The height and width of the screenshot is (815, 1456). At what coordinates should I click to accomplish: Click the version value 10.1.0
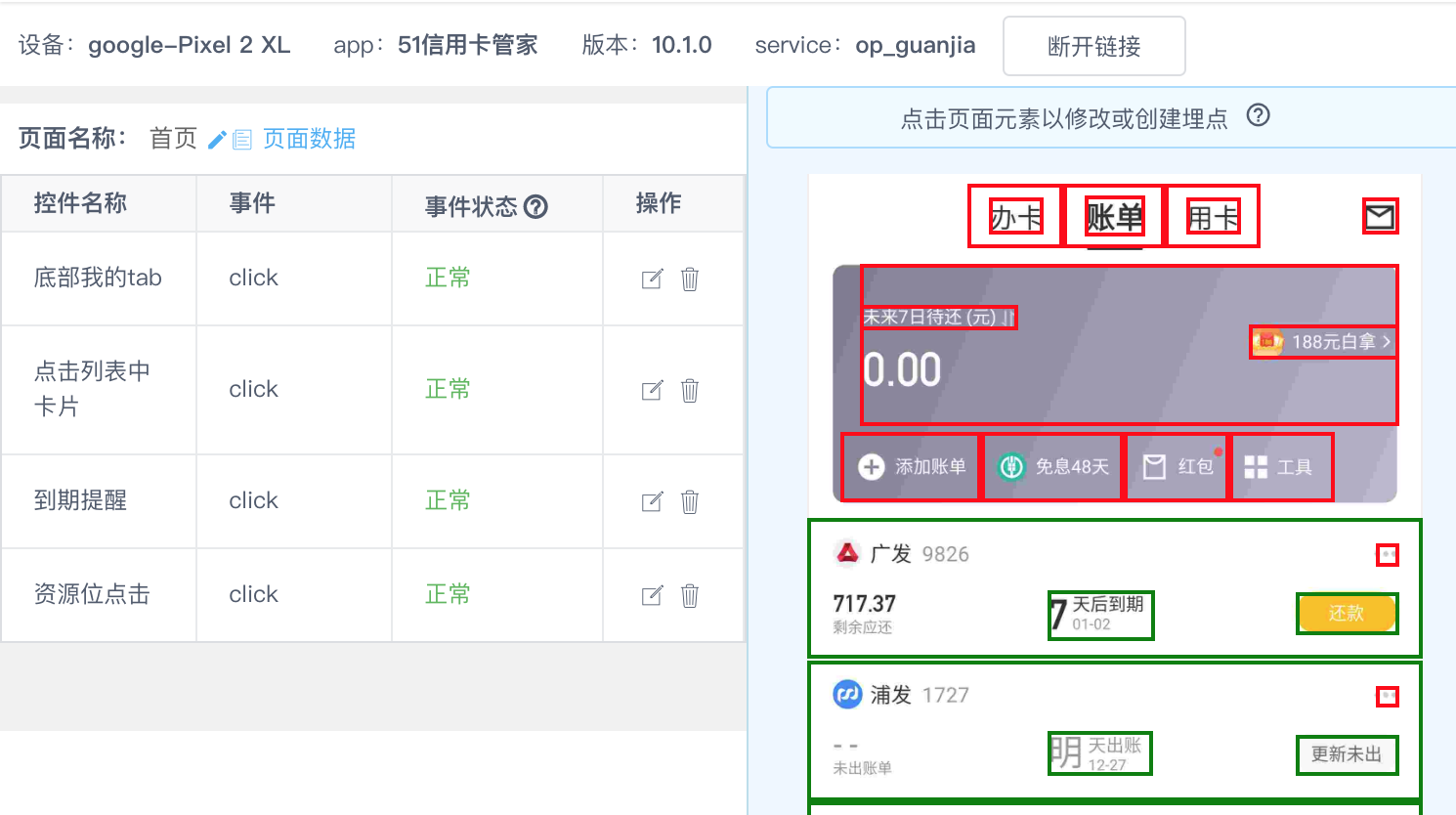pos(681,45)
